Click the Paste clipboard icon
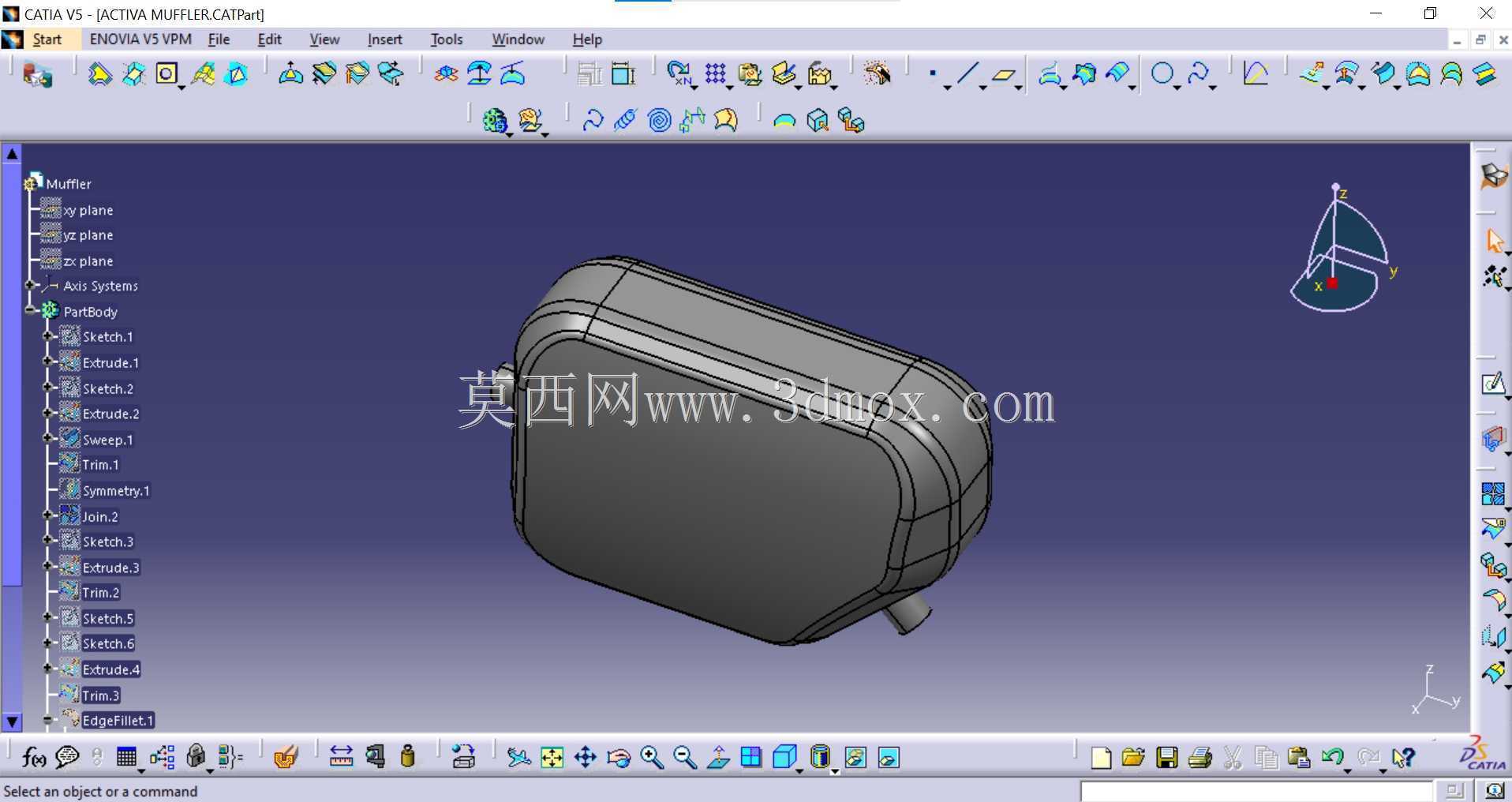The image size is (1512, 802). pos(1298,758)
